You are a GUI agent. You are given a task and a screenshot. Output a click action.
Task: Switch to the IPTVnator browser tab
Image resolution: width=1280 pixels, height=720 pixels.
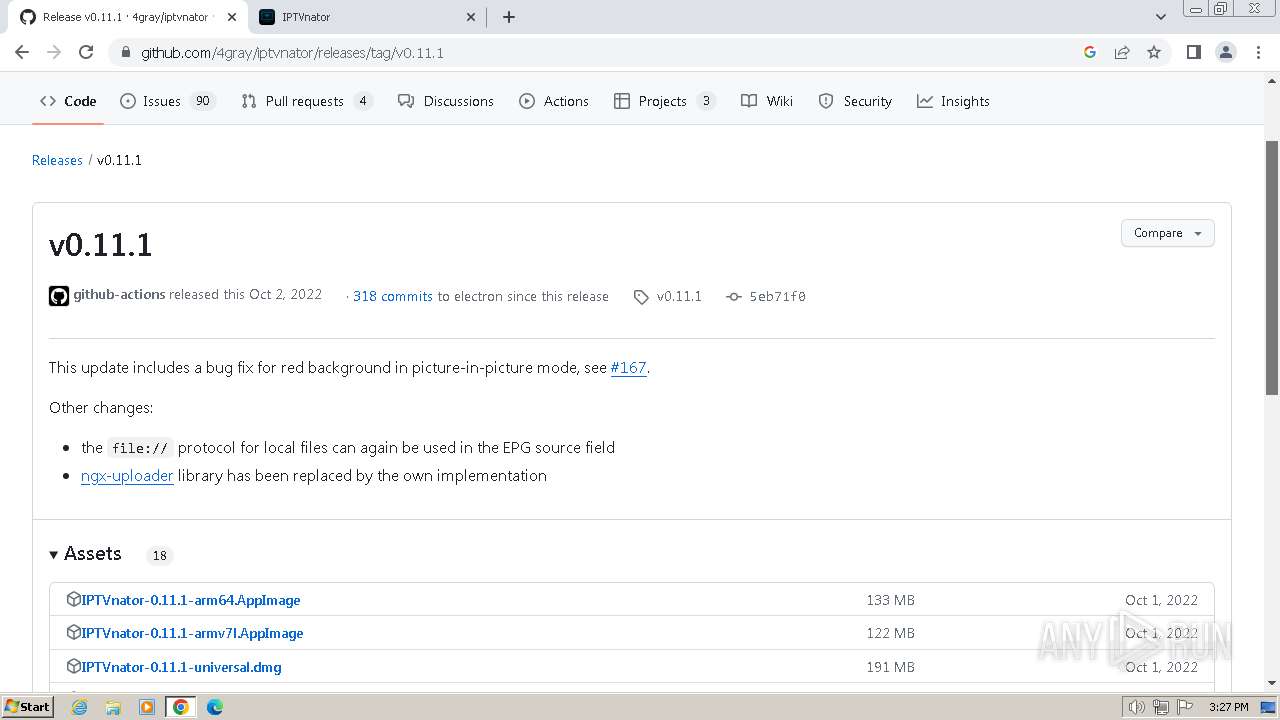365,17
